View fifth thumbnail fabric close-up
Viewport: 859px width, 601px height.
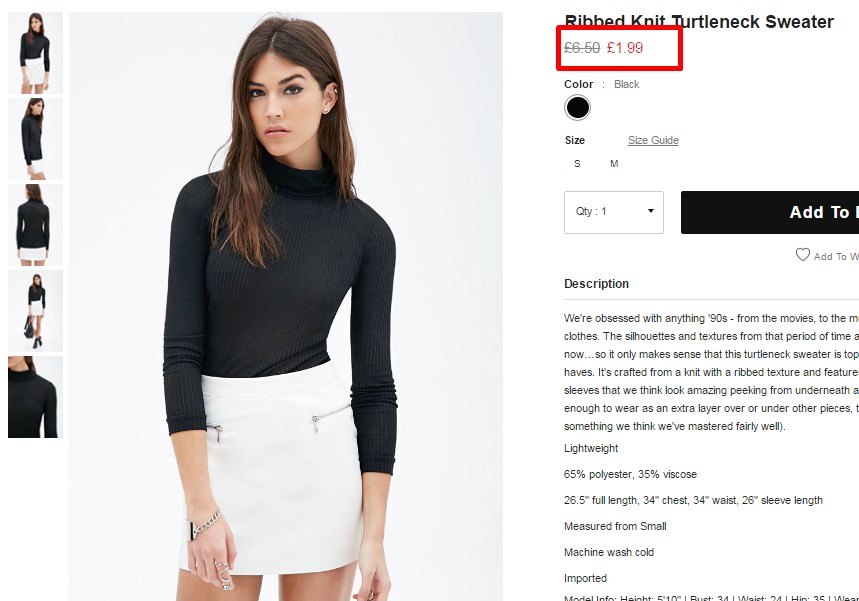pyautogui.click(x=36, y=397)
